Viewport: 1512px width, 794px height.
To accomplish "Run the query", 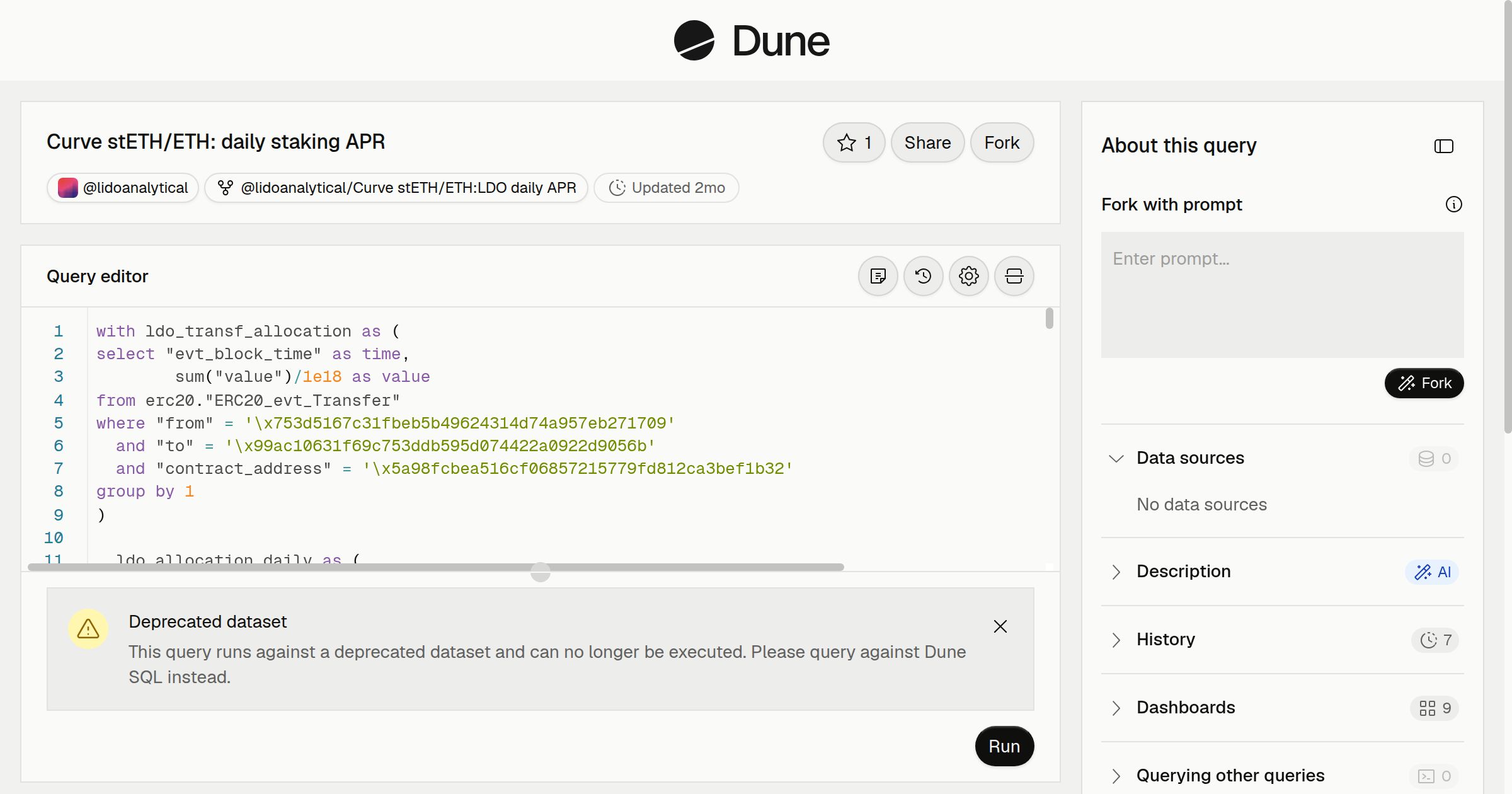I will pyautogui.click(x=1004, y=746).
